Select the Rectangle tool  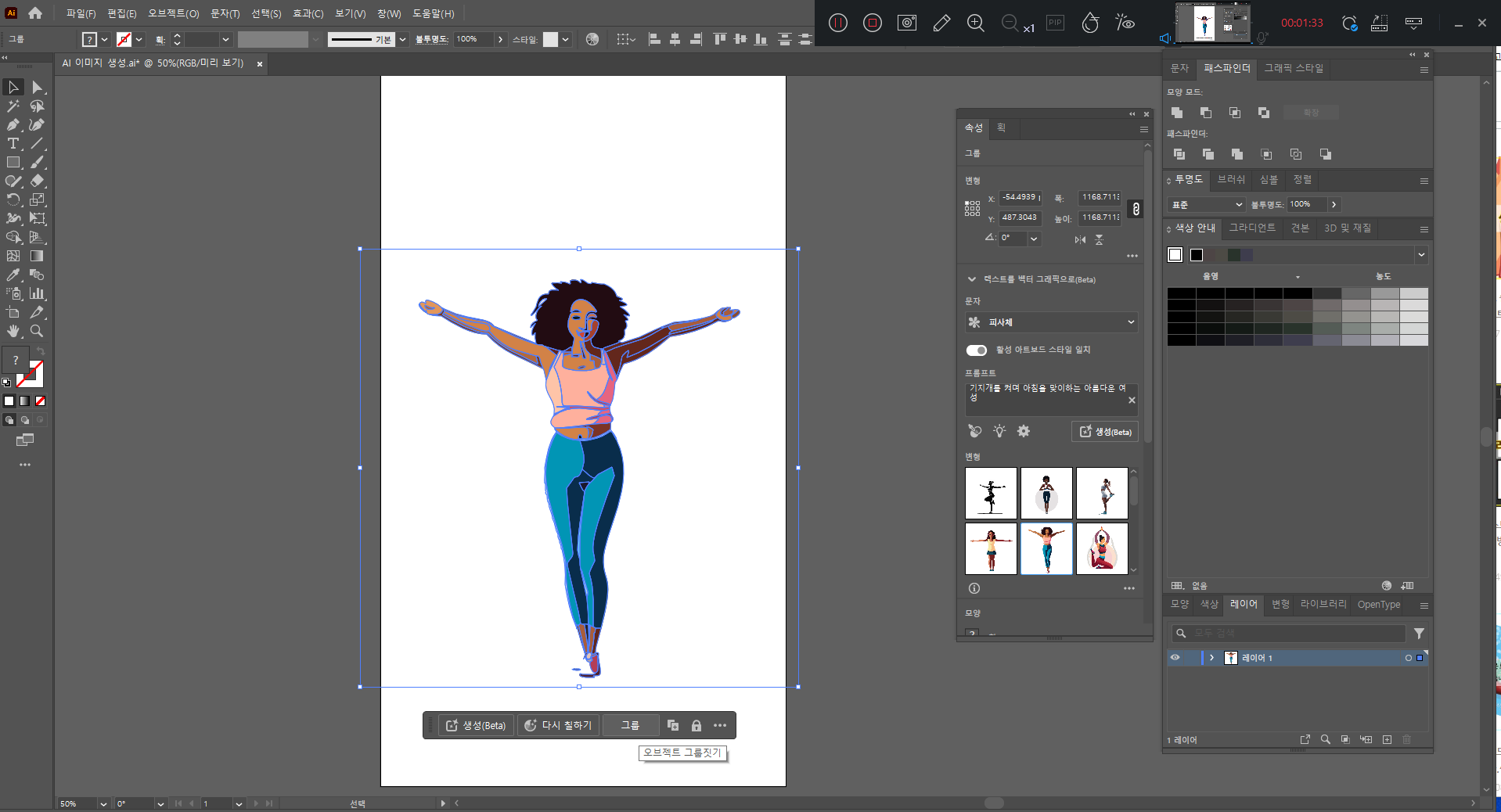coord(13,163)
